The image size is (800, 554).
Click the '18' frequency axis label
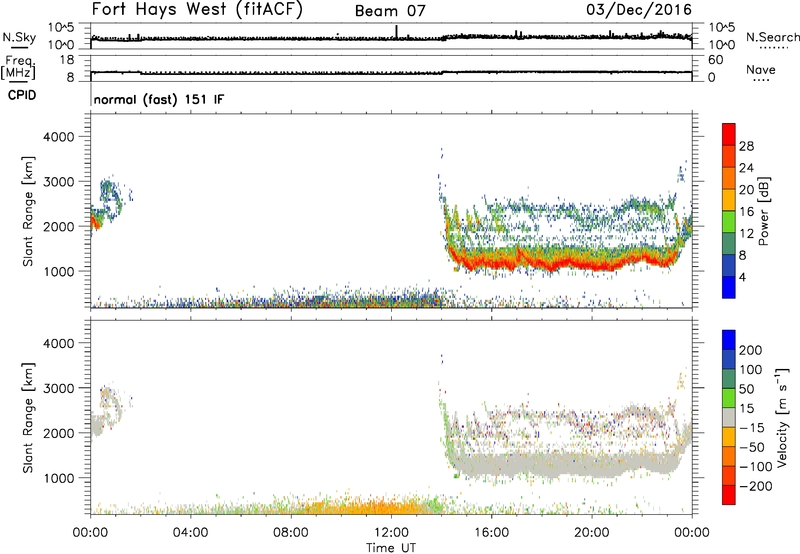pos(66,60)
